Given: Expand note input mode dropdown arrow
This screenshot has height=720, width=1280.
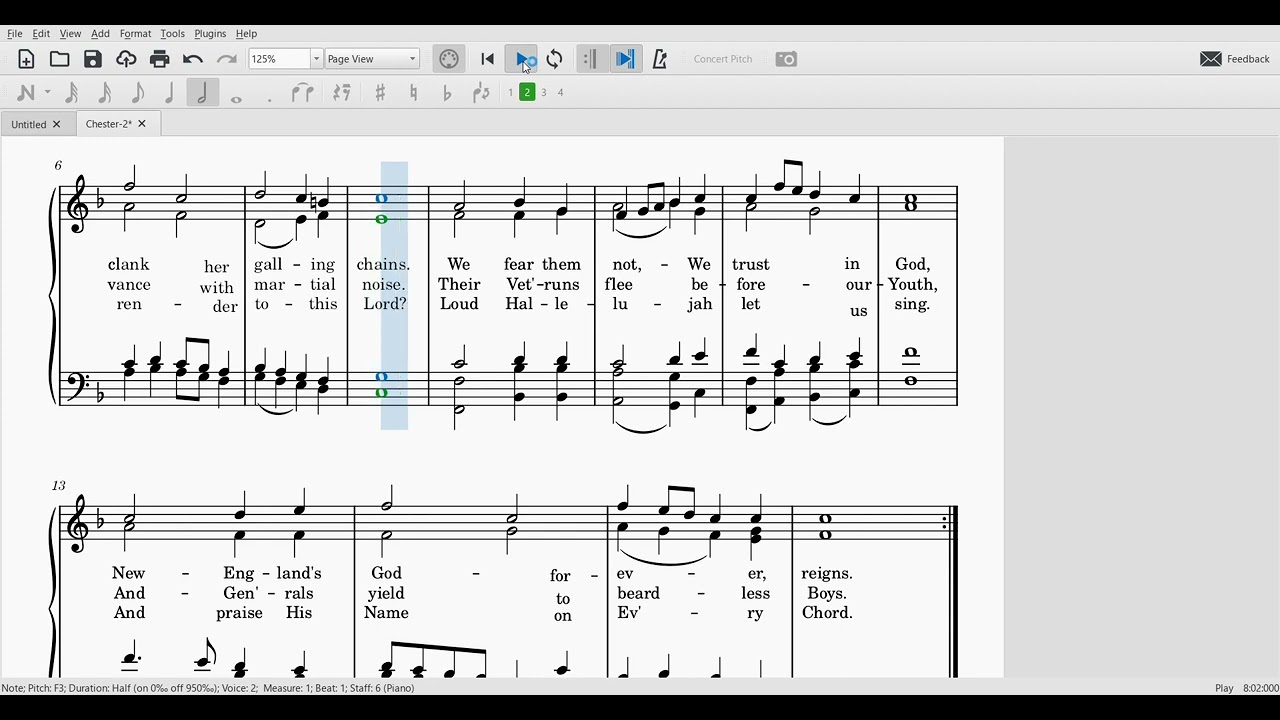Looking at the screenshot, I should (x=47, y=93).
